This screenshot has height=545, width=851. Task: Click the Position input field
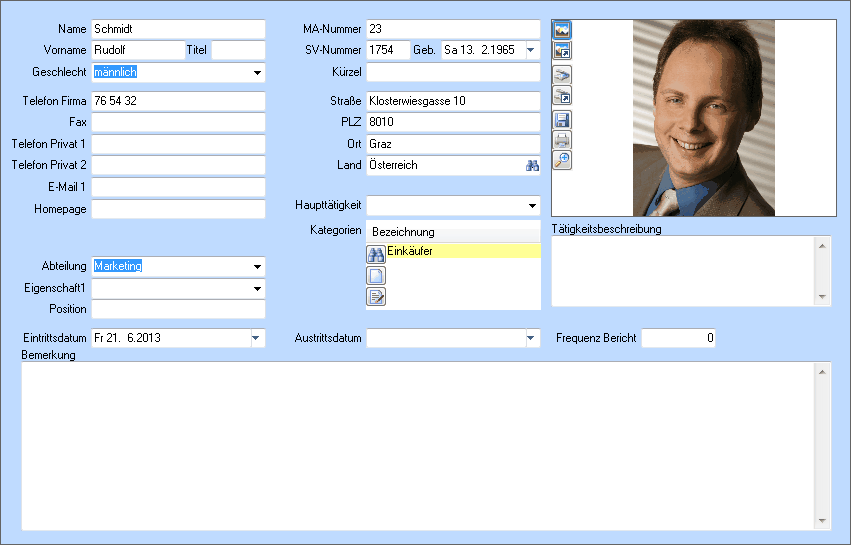[178, 309]
